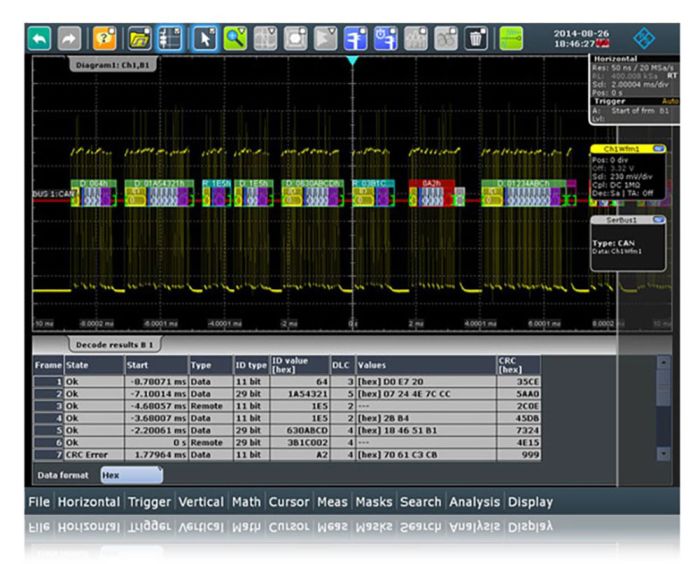
Task: Click values cell [hex] 70 61 C3 CB
Action: [x=426, y=455]
